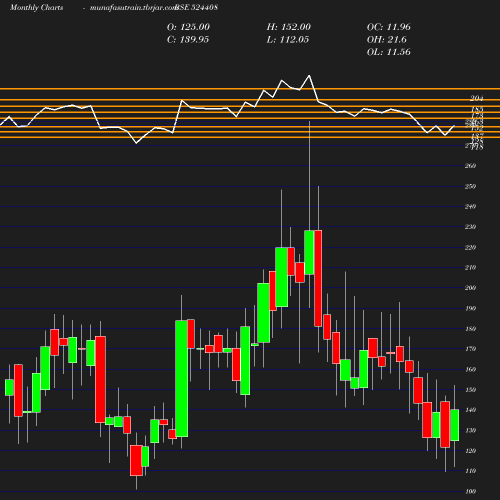Click the 190 price axis label
The image size is (500, 500).
[470, 308]
